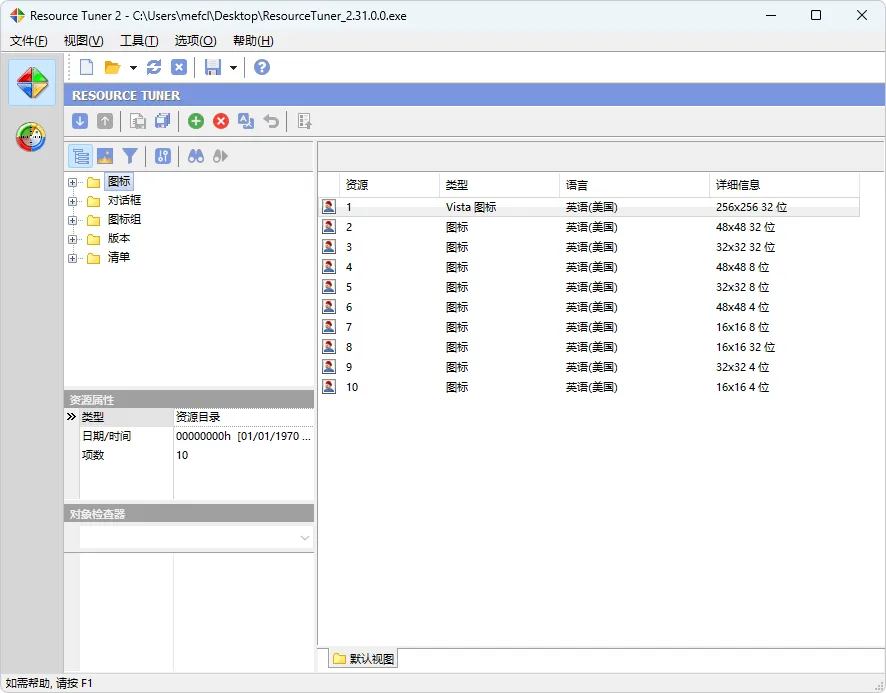Select the 版本 tree folder

click(119, 238)
